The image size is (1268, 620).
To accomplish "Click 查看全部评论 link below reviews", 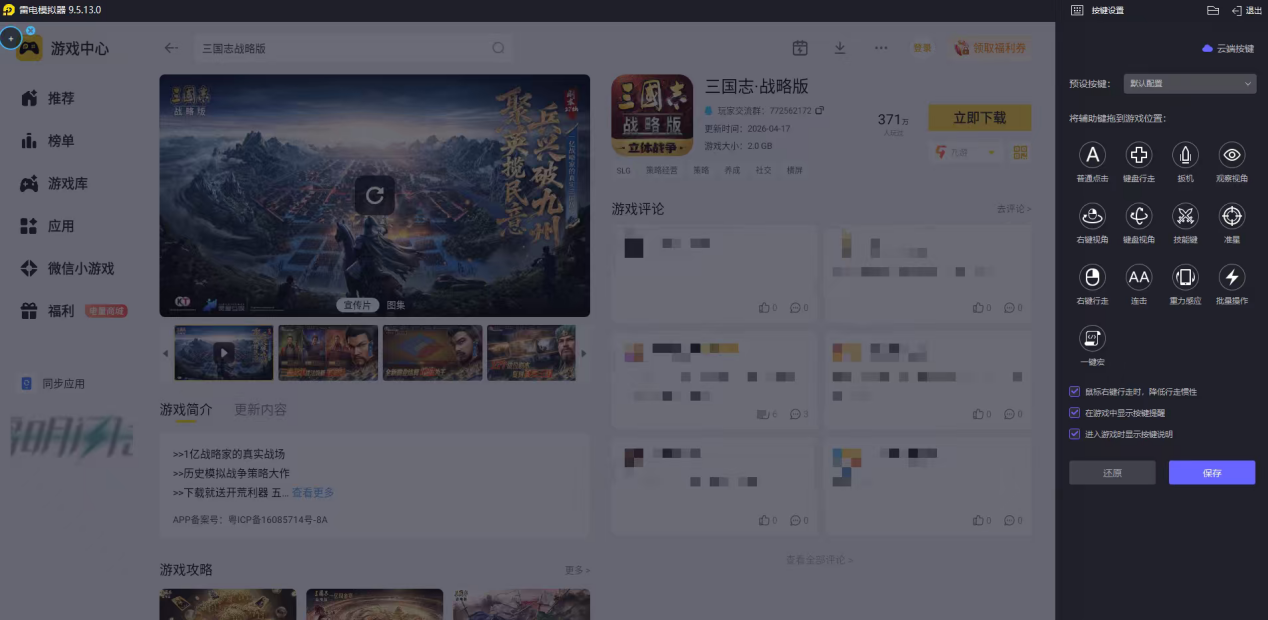I will [819, 560].
